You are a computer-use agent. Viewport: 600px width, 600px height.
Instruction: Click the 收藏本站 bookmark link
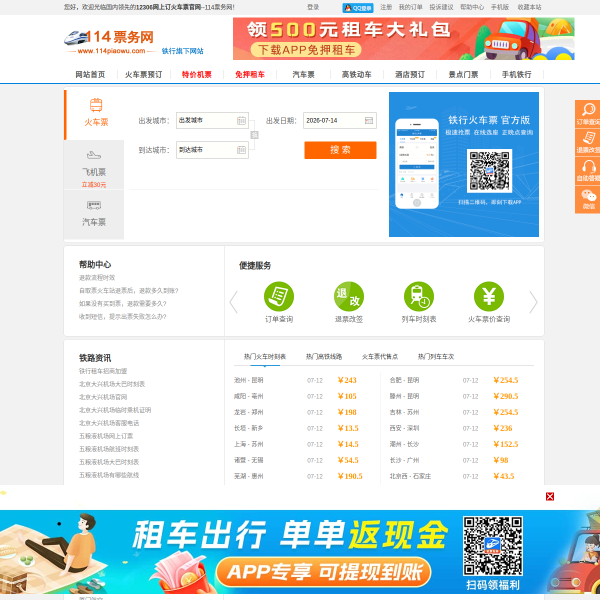[530, 7]
